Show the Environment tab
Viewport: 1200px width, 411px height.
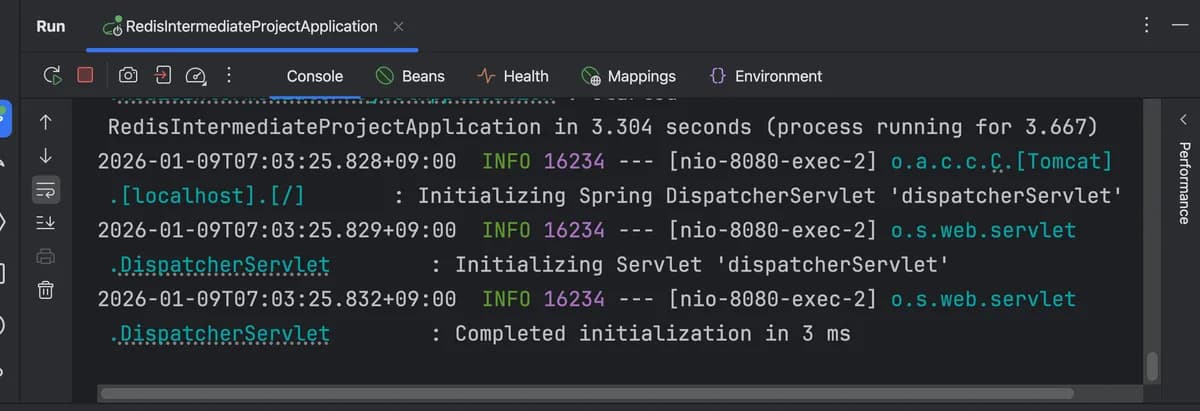(765, 76)
